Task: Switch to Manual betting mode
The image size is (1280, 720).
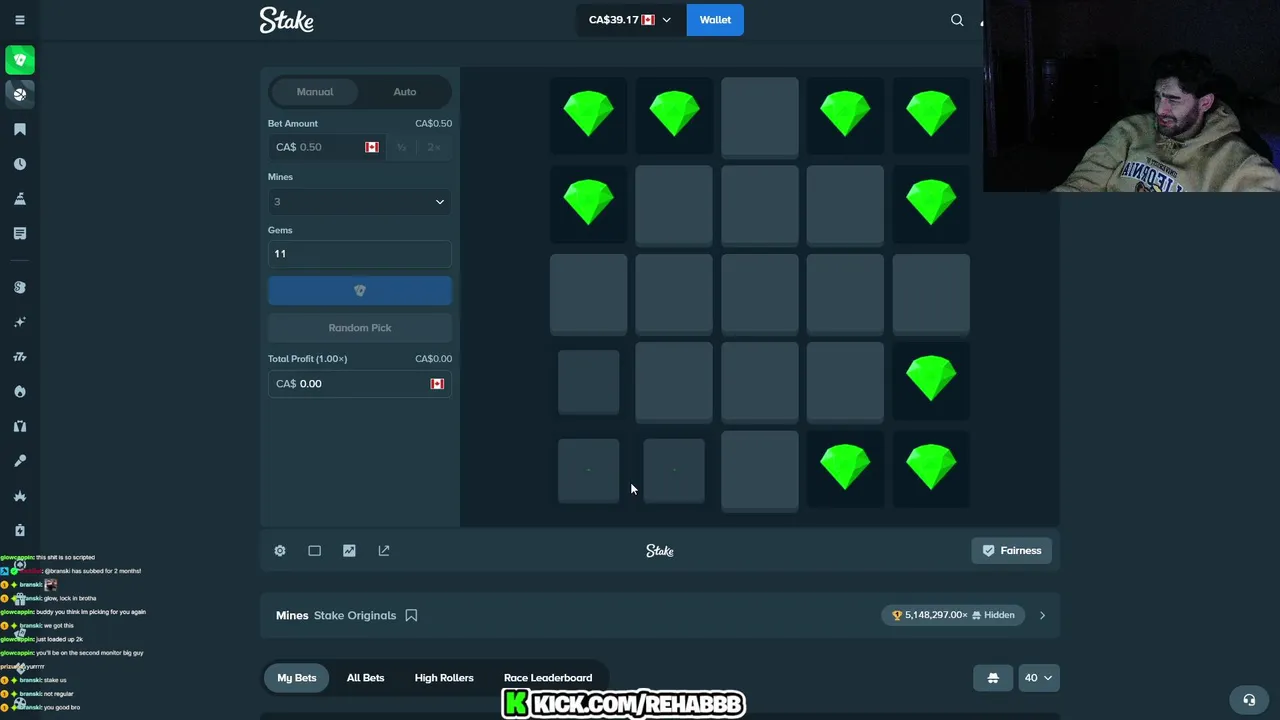Action: [315, 92]
